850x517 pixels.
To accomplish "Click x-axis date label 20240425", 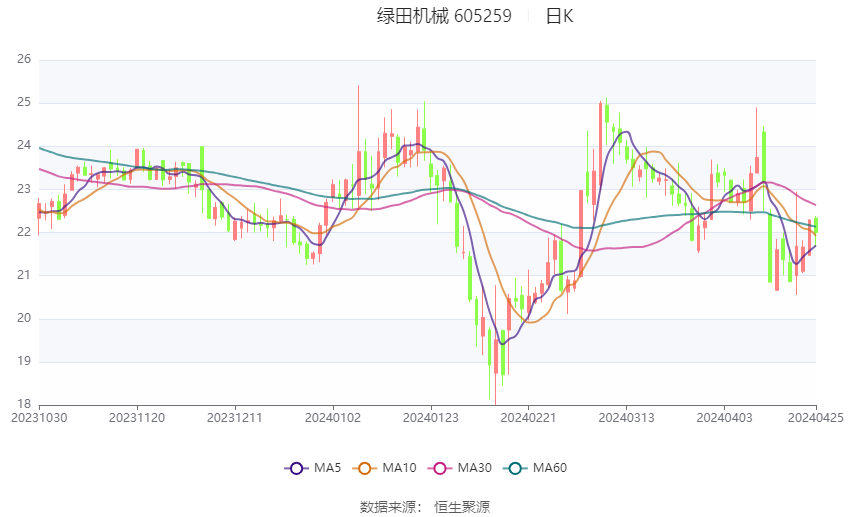I will click(815, 418).
